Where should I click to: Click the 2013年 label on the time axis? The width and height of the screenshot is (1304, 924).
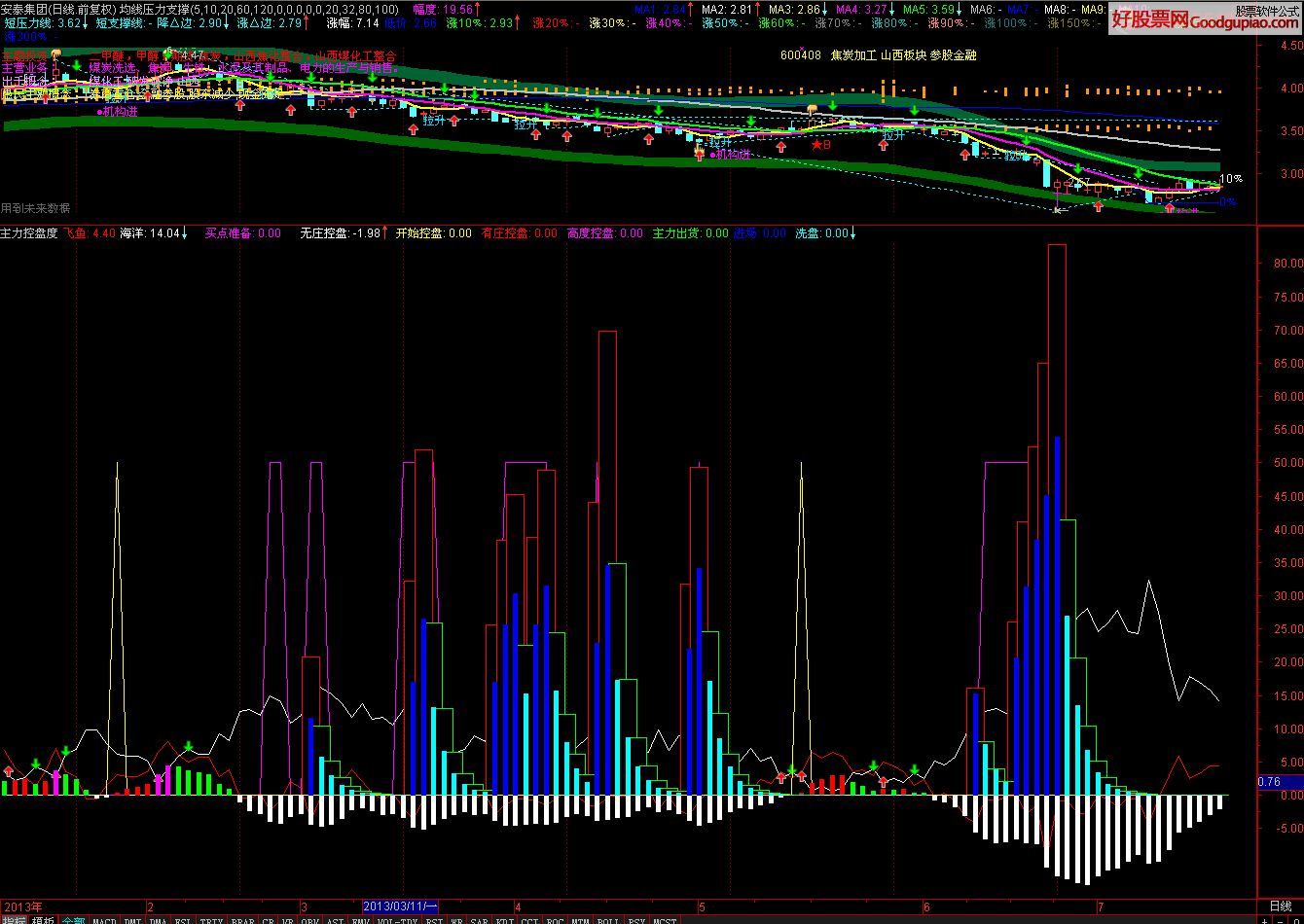[x=22, y=906]
